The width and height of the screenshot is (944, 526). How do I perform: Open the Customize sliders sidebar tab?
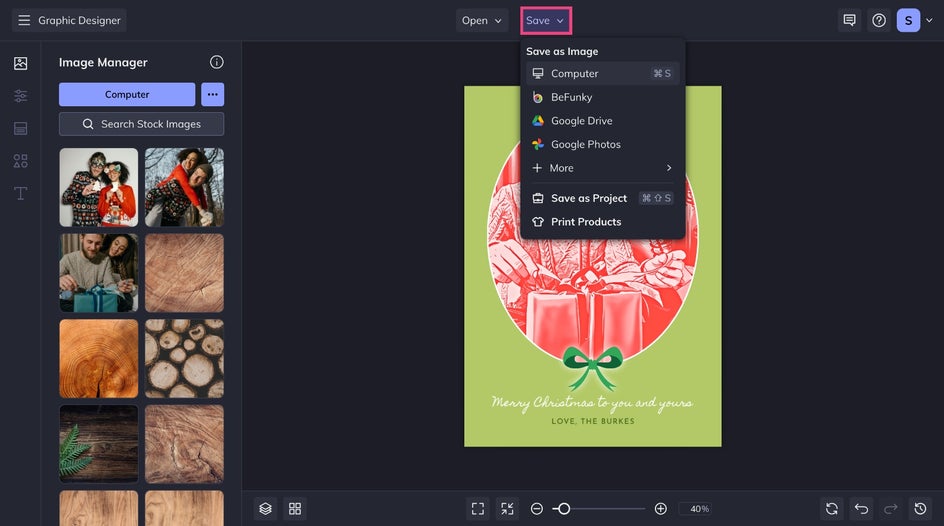(x=20, y=96)
